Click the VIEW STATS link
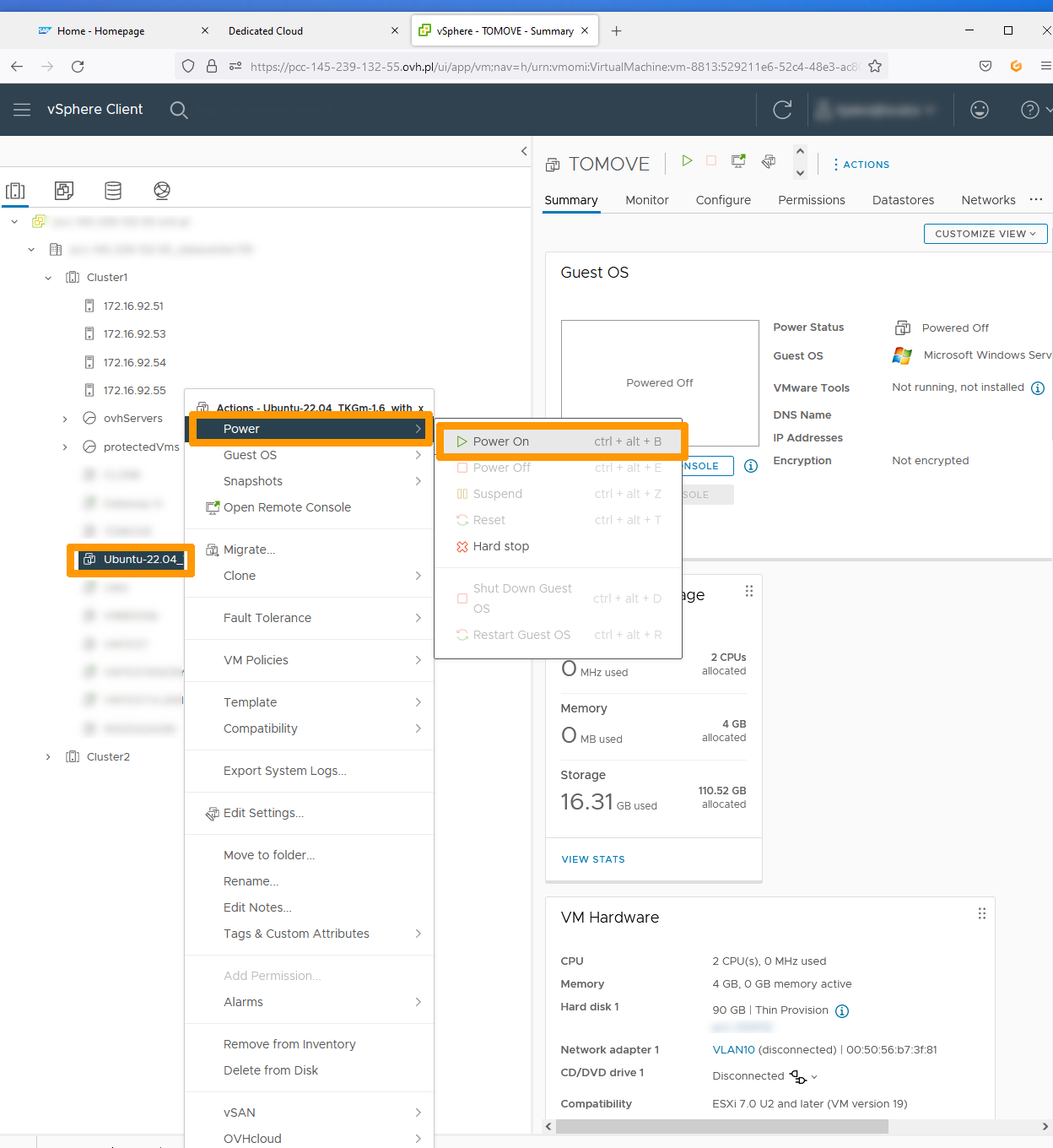The height and width of the screenshot is (1148, 1053). 593,859
